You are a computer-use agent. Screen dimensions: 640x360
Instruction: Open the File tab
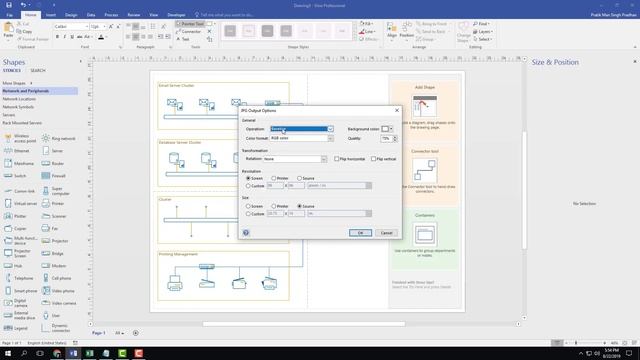pos(9,15)
